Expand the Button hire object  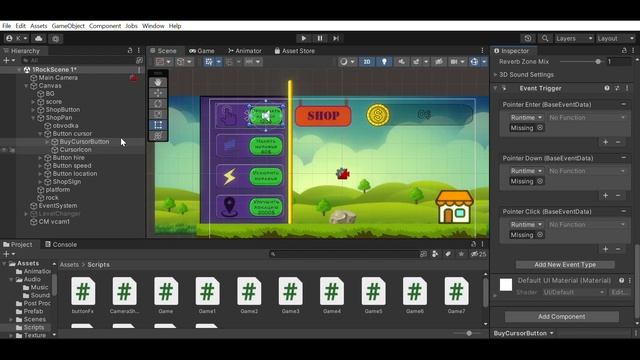pyautogui.click(x=40, y=158)
